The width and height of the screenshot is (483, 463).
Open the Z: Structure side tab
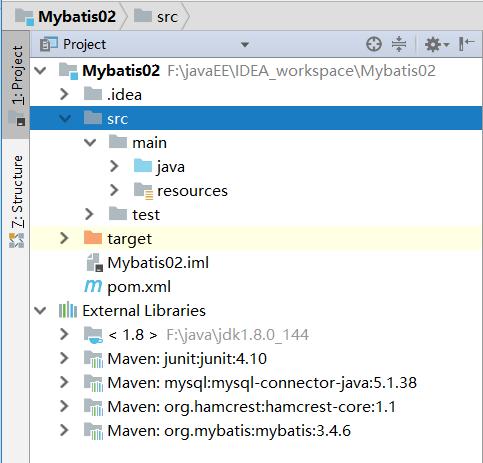point(16,200)
